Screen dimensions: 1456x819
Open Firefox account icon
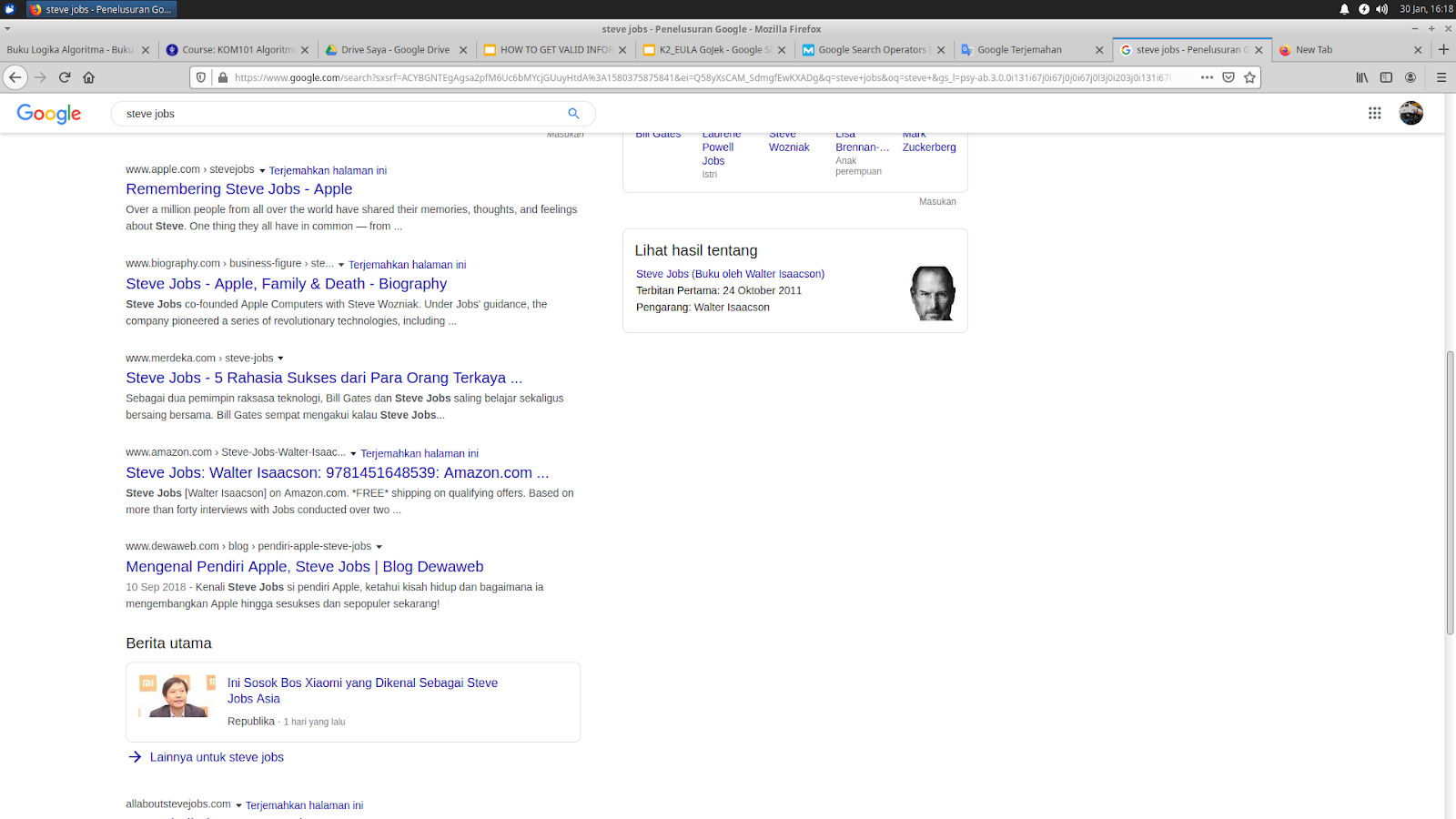[x=1410, y=77]
